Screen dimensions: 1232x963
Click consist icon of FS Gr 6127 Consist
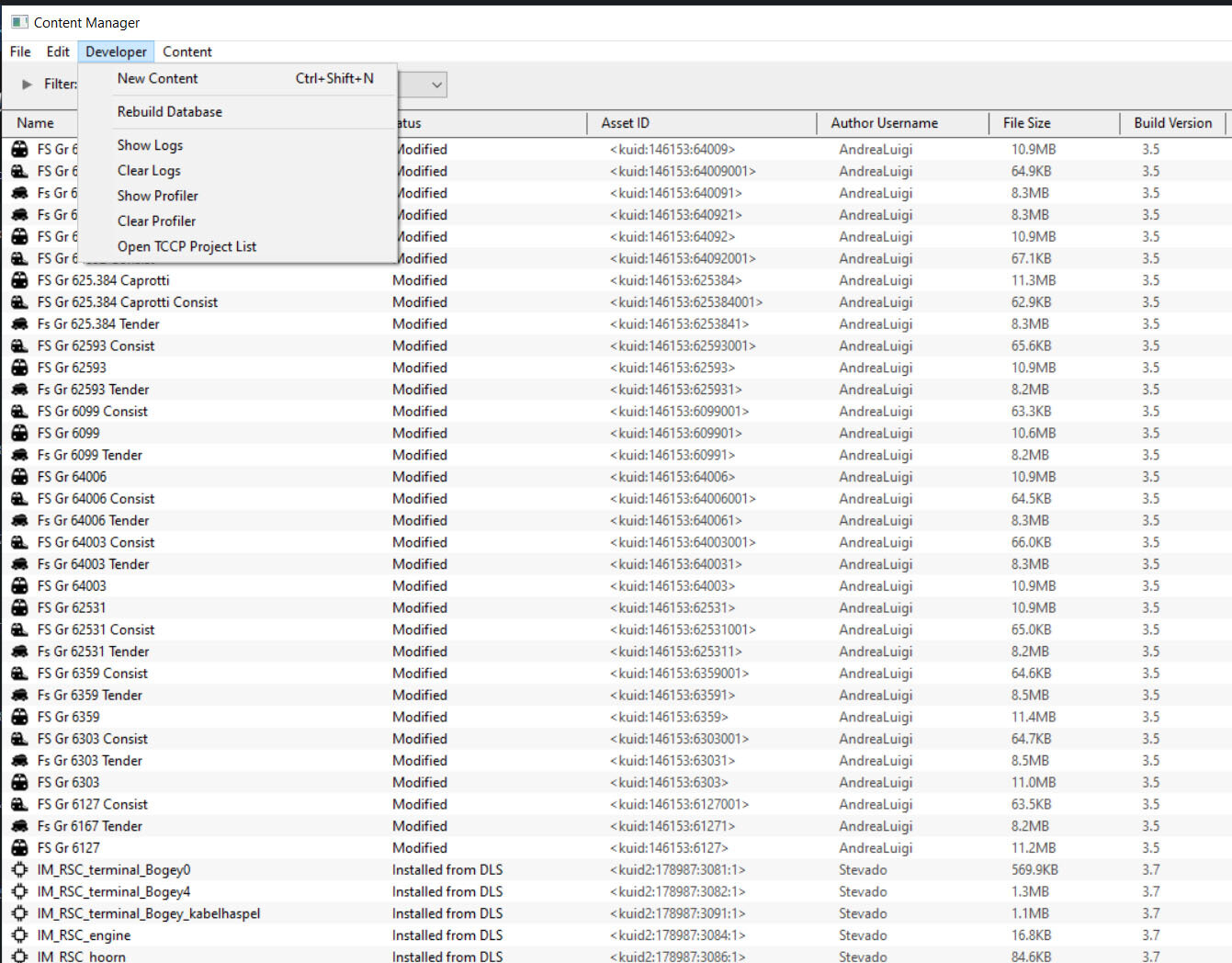[19, 804]
